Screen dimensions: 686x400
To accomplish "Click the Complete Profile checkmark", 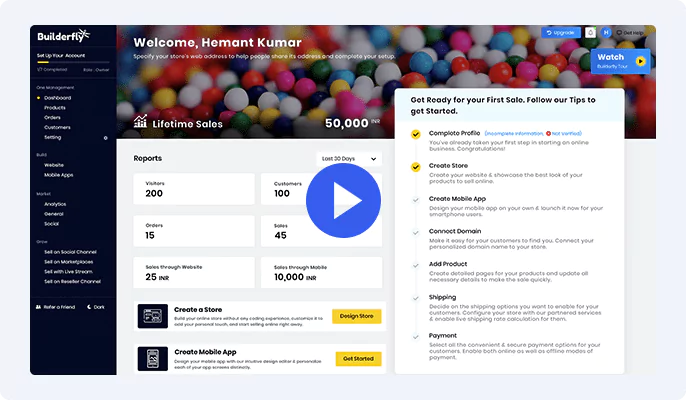I will point(415,133).
